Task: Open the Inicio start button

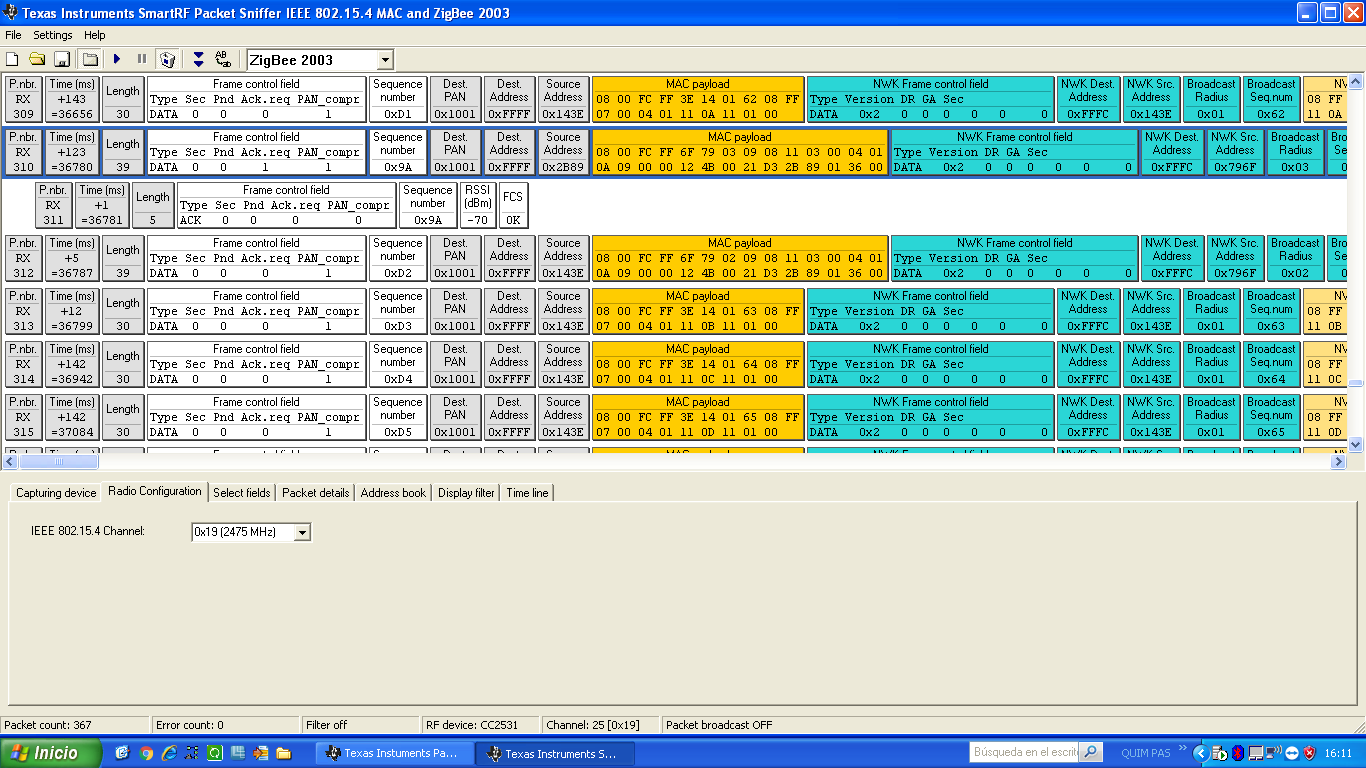Action: (x=51, y=753)
